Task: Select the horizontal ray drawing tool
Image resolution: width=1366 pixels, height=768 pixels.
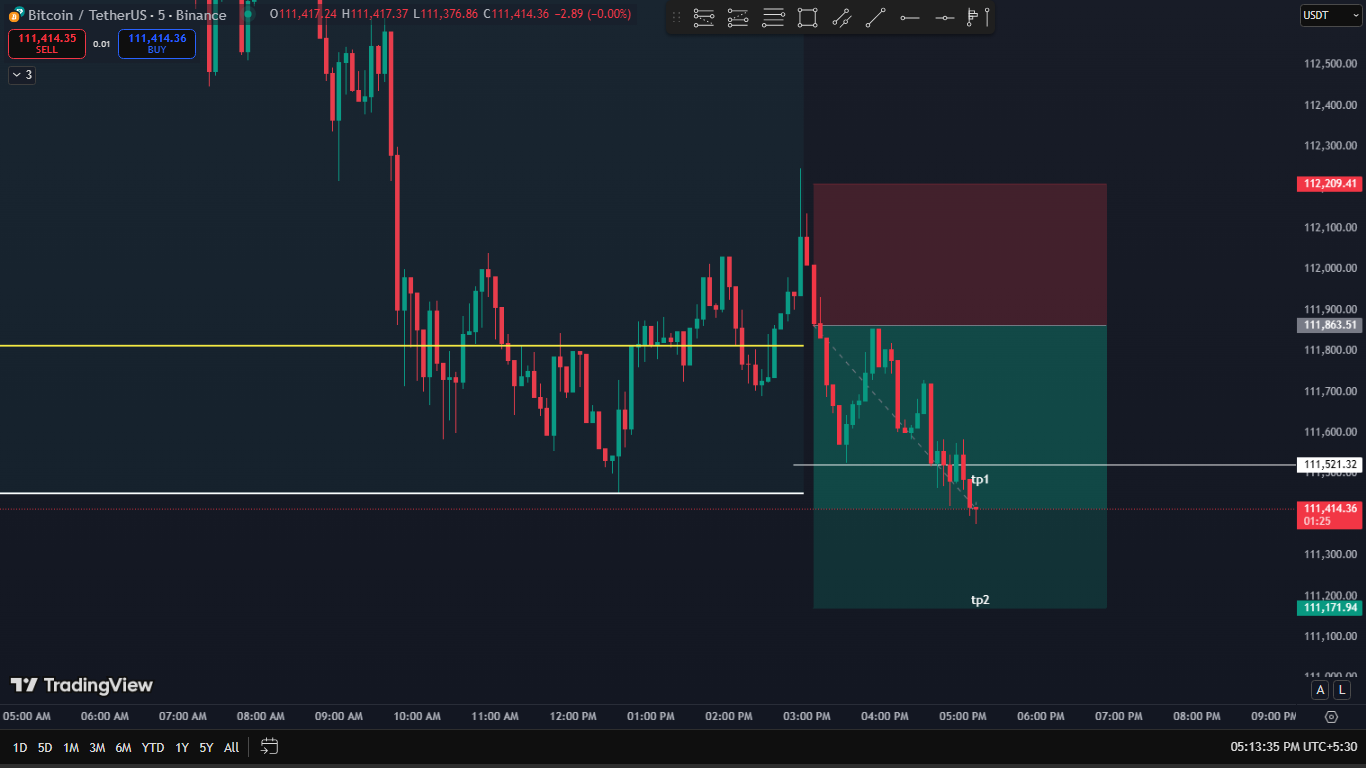Action: (x=909, y=17)
